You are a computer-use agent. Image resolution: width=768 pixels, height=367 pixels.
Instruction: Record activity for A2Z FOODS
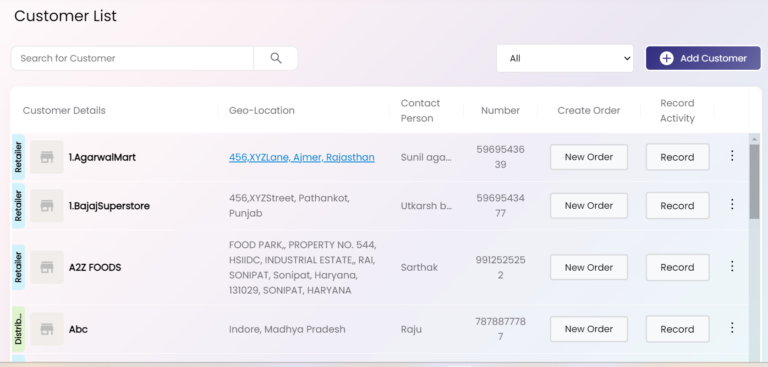(x=677, y=268)
